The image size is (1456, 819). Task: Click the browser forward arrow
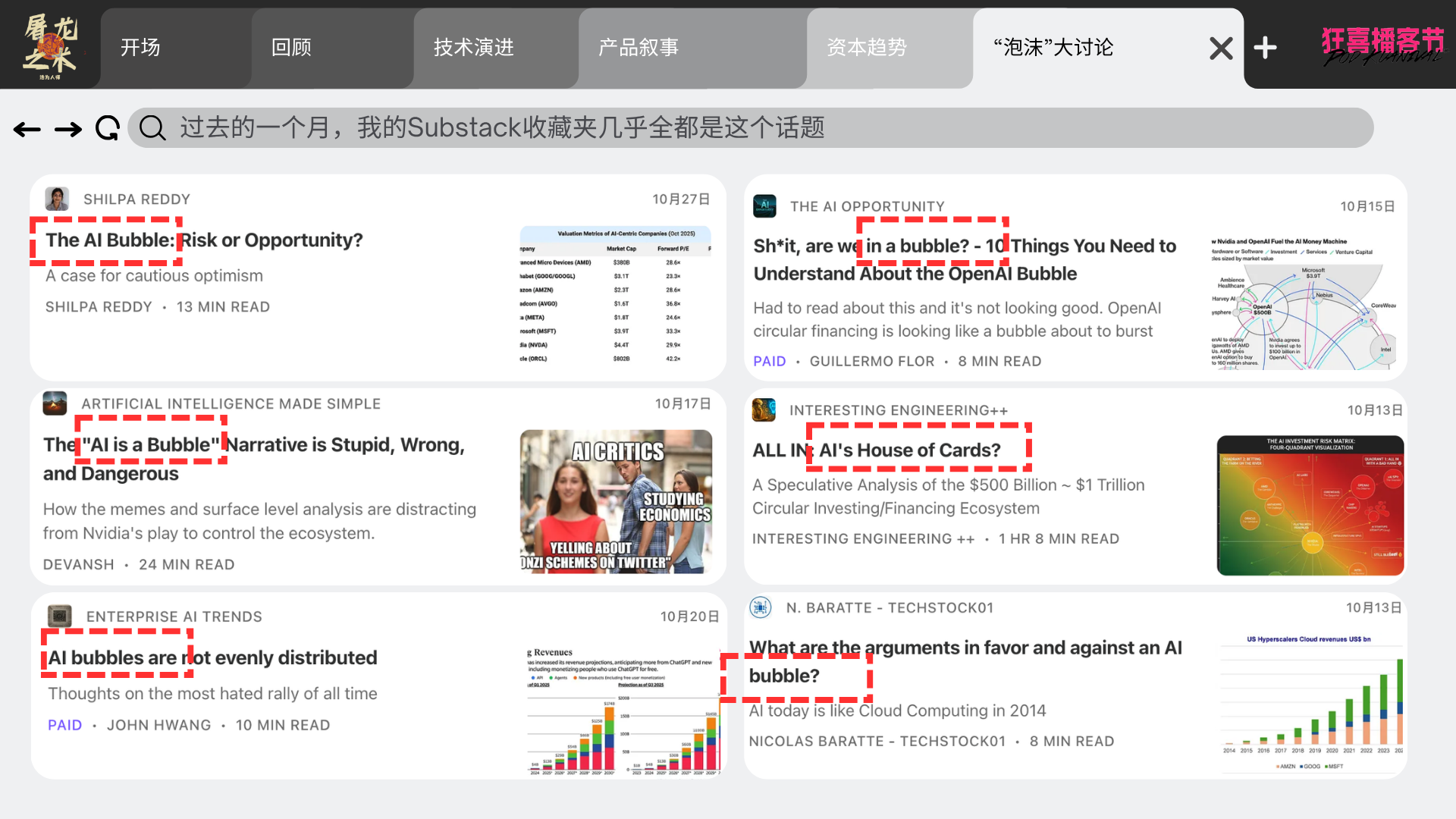[x=68, y=129]
